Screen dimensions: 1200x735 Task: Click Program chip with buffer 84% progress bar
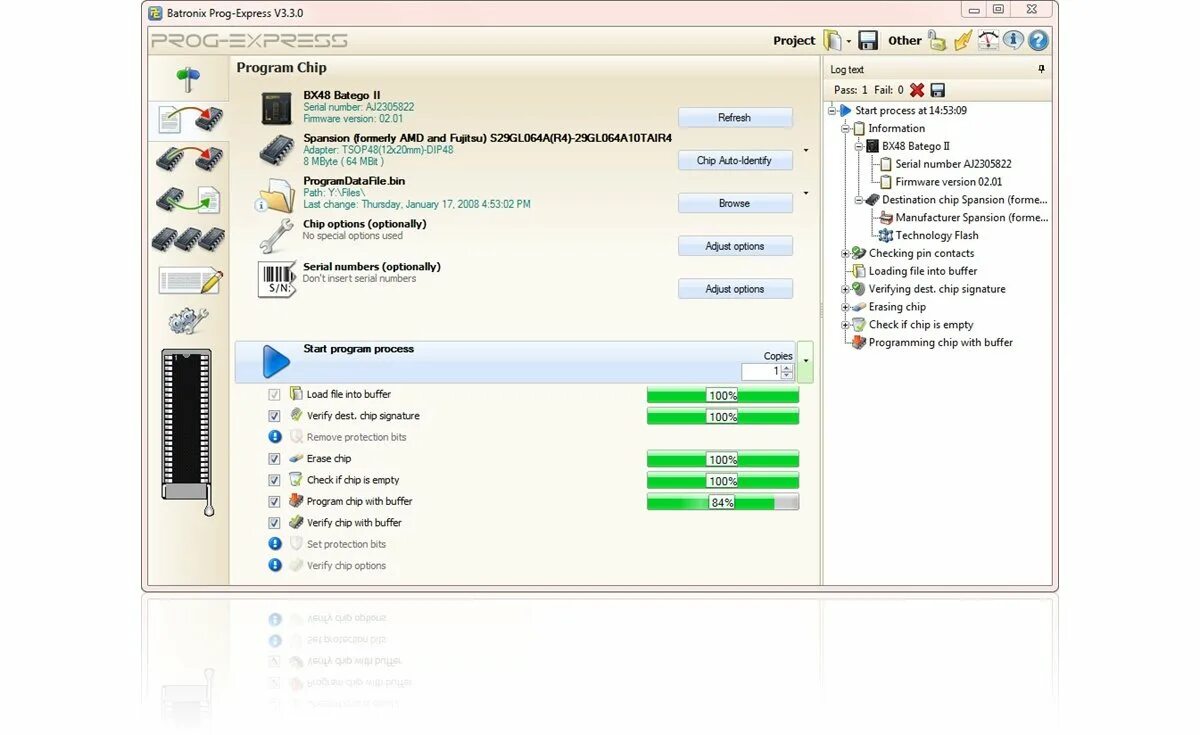(723, 502)
